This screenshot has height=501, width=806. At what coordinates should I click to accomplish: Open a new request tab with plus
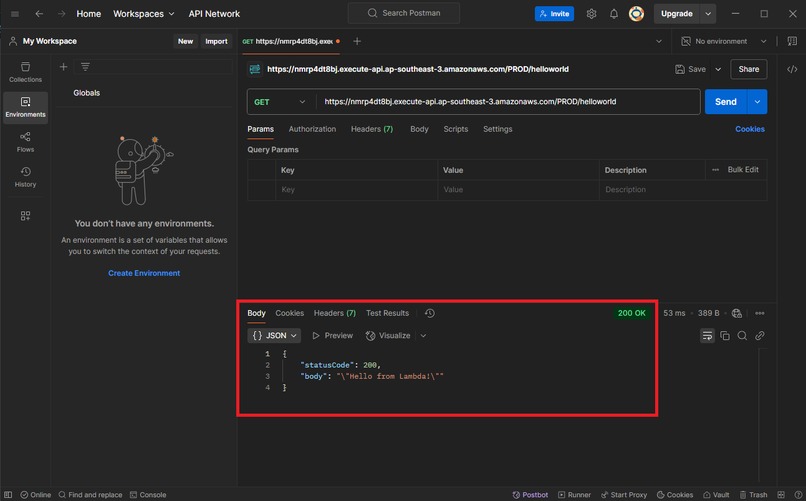coord(357,41)
